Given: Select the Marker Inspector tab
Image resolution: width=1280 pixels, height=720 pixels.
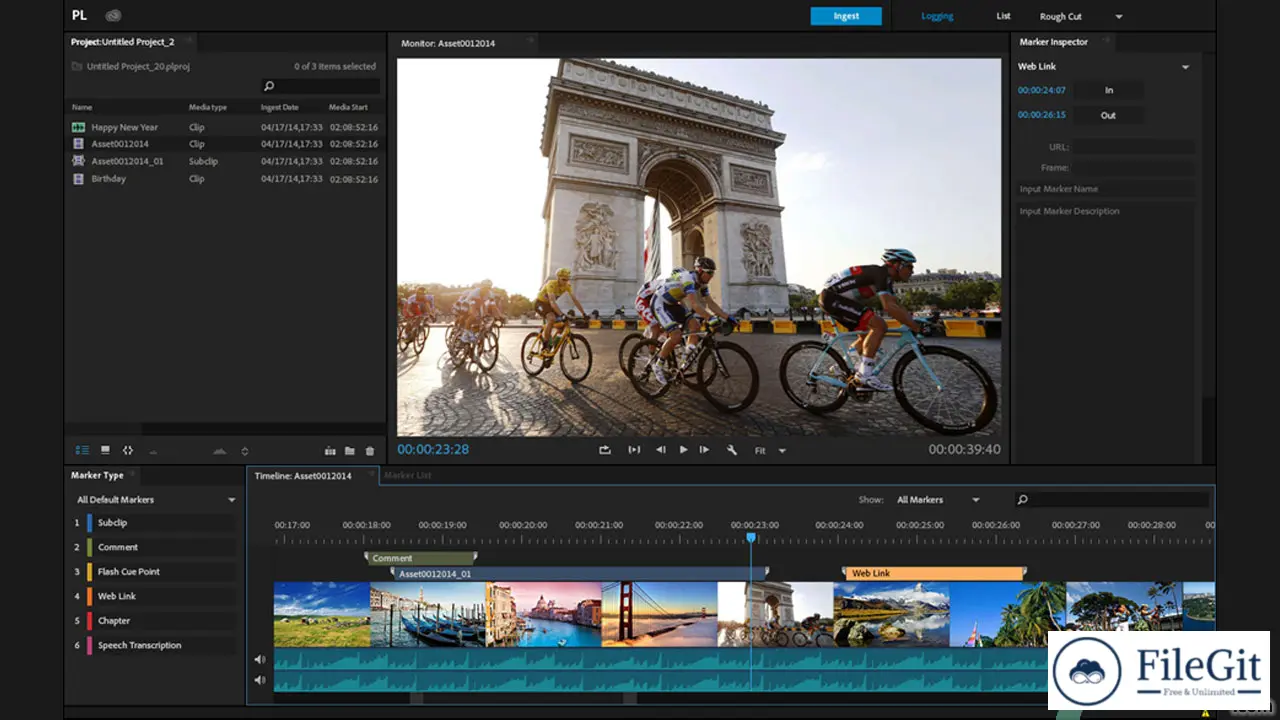Looking at the screenshot, I should [x=1054, y=42].
